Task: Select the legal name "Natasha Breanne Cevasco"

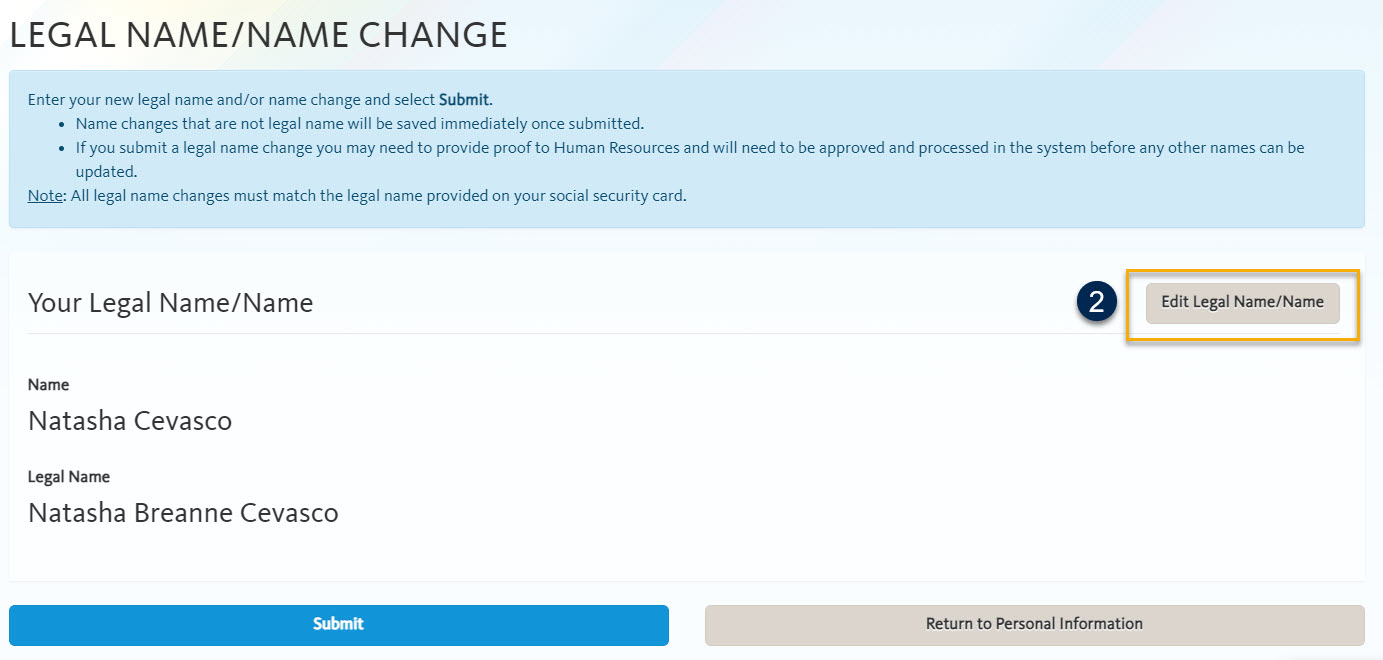Action: click(183, 513)
